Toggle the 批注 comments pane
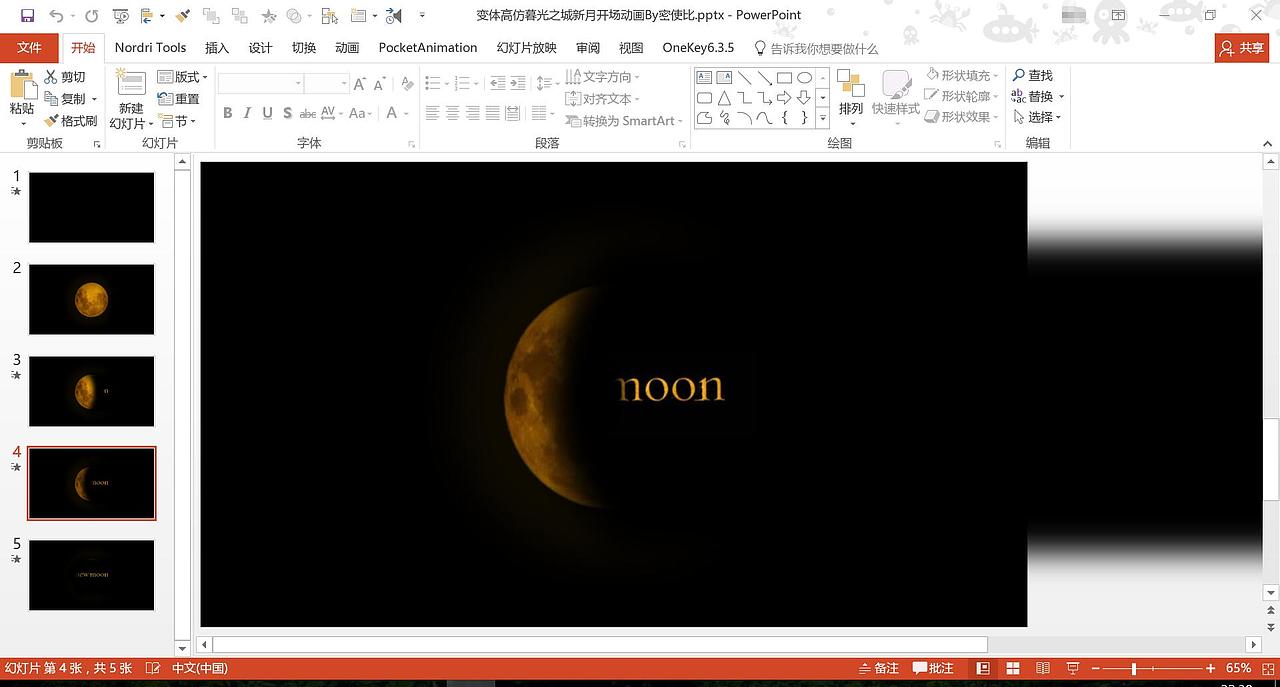 pyautogui.click(x=933, y=668)
